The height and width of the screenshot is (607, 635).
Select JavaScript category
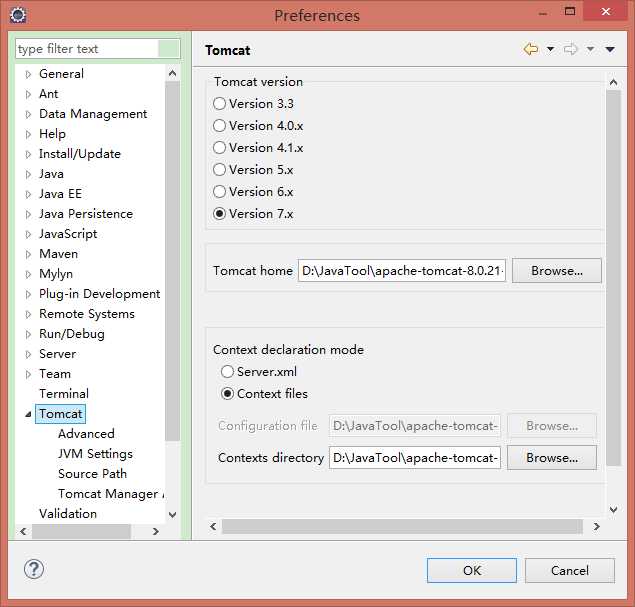[68, 234]
